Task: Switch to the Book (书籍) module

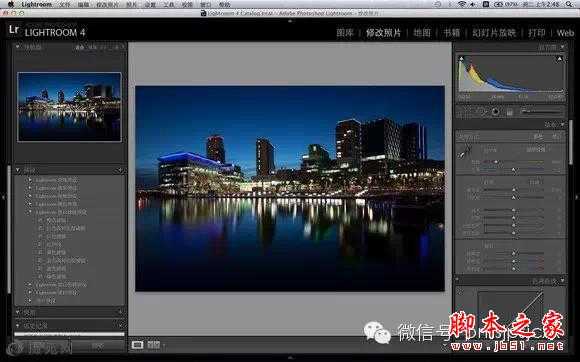Action: click(x=452, y=33)
